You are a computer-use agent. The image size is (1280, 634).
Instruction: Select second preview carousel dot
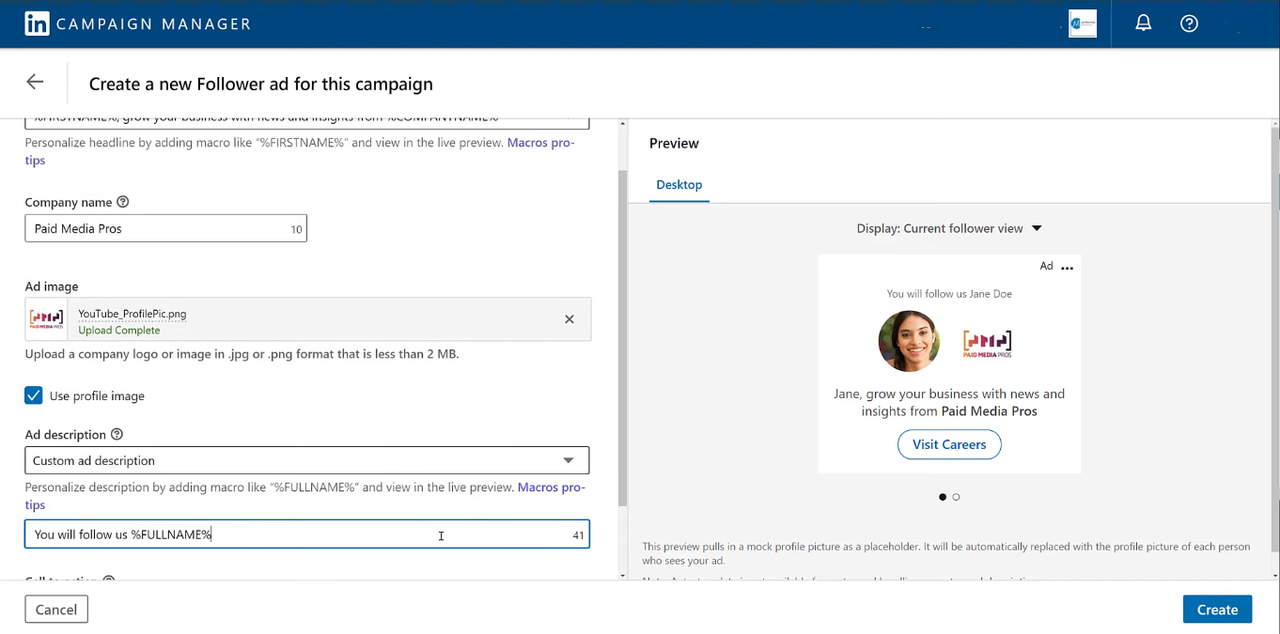956,497
